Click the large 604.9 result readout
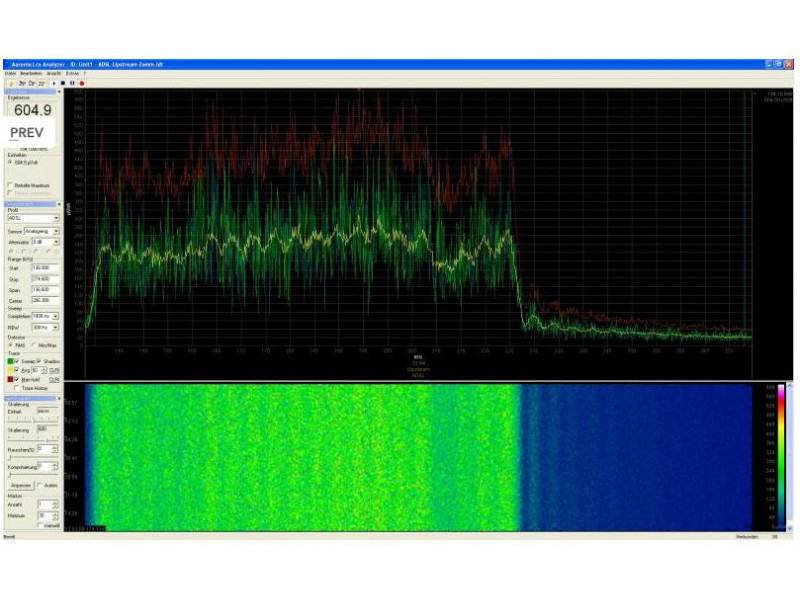The width and height of the screenshot is (800, 600). (x=33, y=110)
